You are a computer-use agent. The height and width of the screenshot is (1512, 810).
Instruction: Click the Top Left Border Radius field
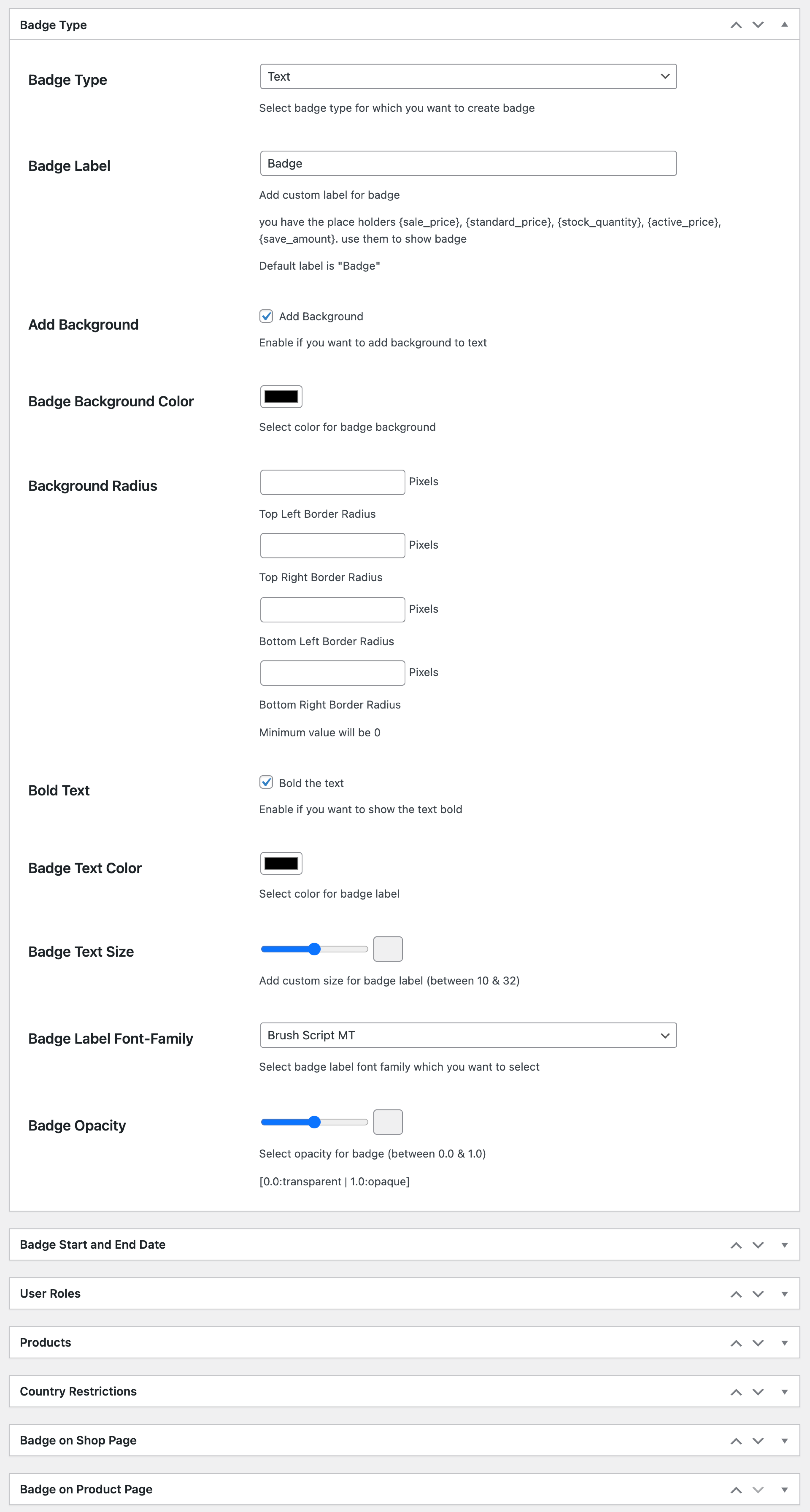click(x=332, y=482)
